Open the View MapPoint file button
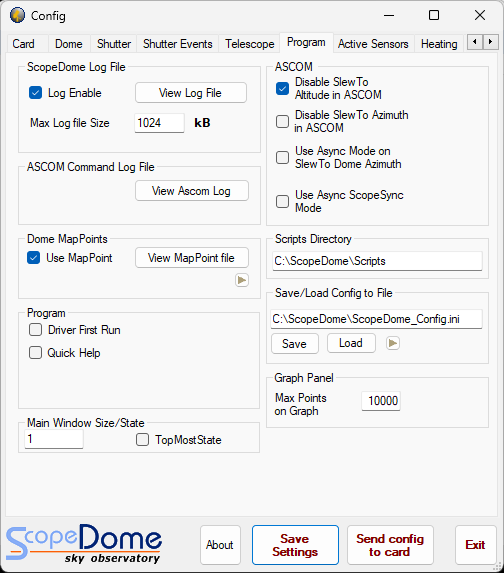Viewport: 504px width, 573px height. 192,258
